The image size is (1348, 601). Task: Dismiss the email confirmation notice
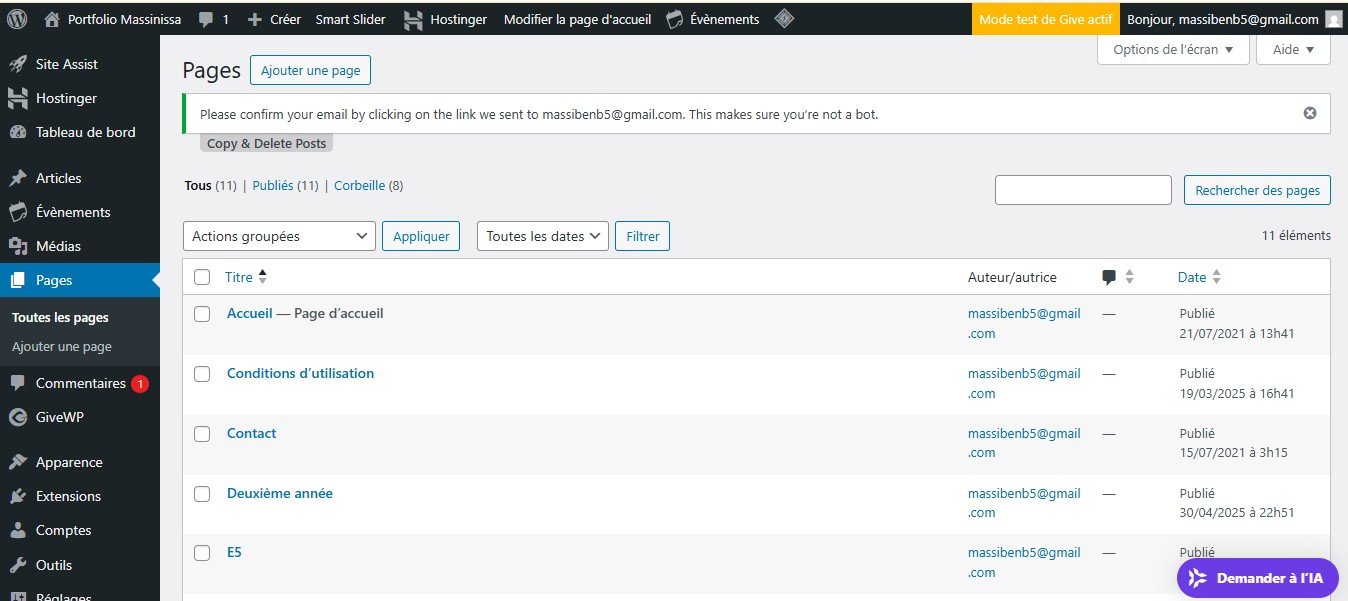coord(1310,113)
